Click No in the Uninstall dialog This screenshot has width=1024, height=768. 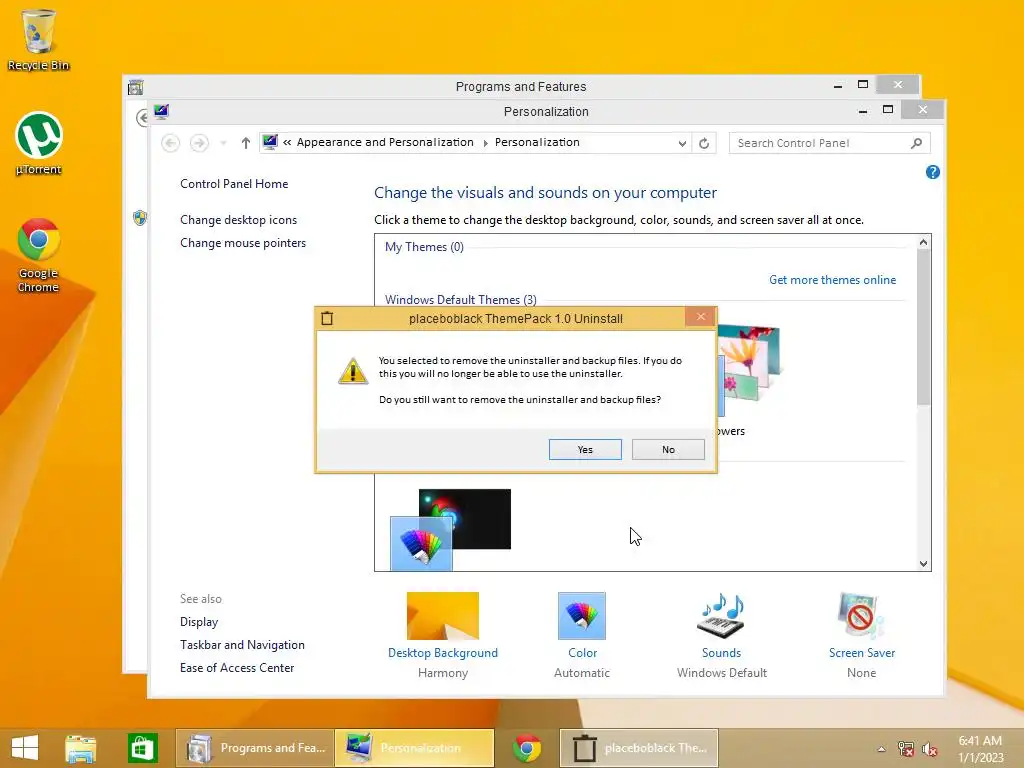pos(668,449)
